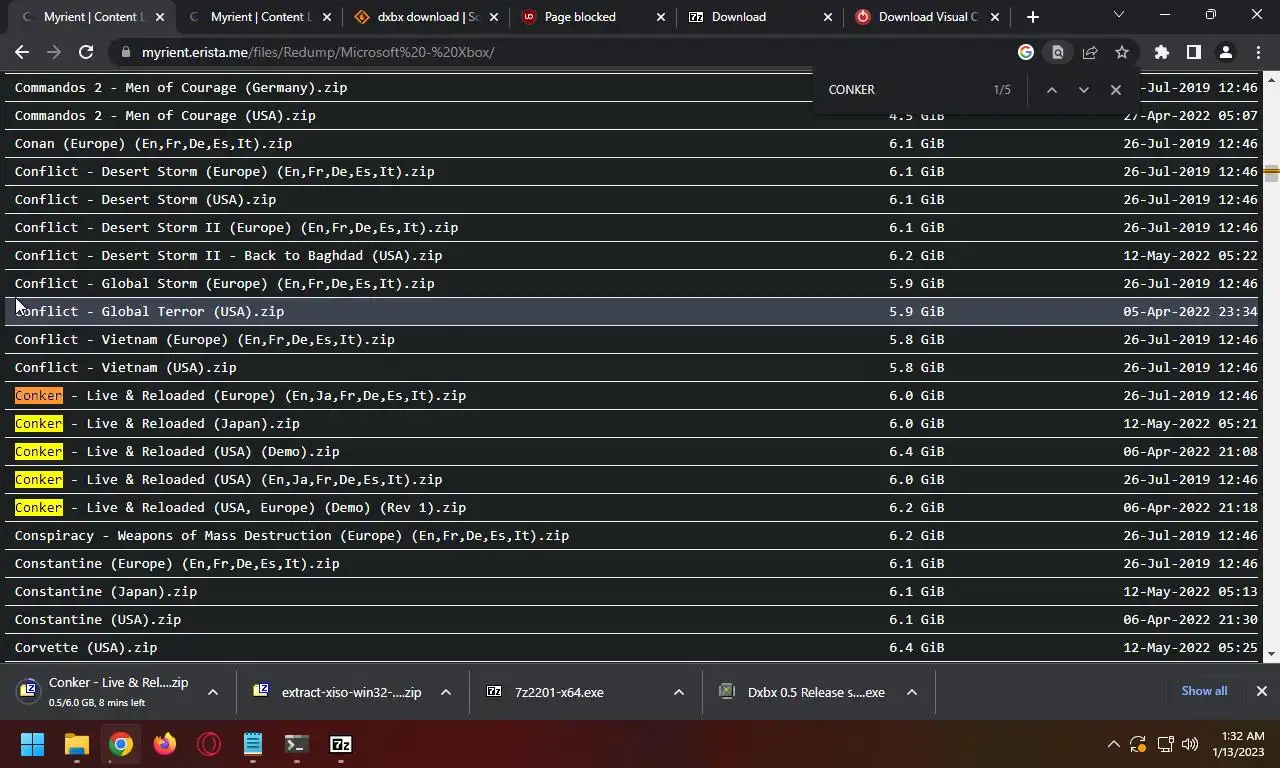Image resolution: width=1280 pixels, height=768 pixels.
Task: Expand options for 7z2201-x64.exe download
Action: coord(678,692)
